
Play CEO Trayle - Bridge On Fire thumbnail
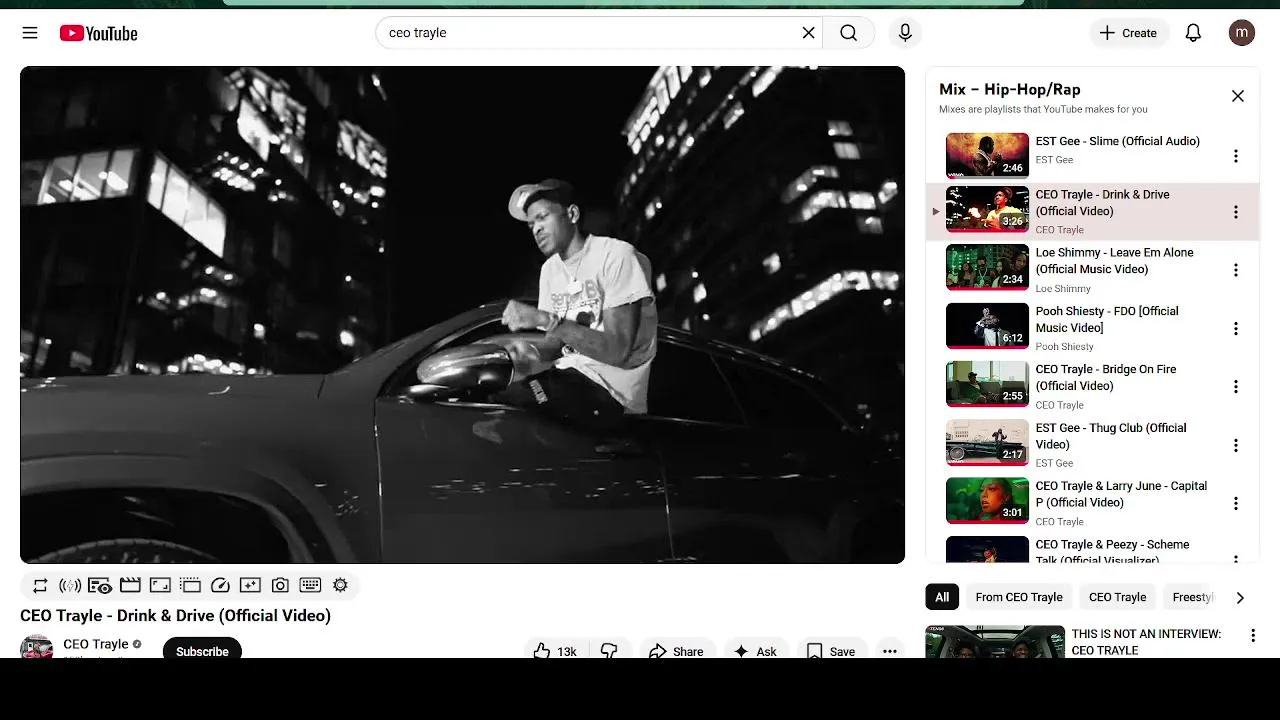coord(987,384)
